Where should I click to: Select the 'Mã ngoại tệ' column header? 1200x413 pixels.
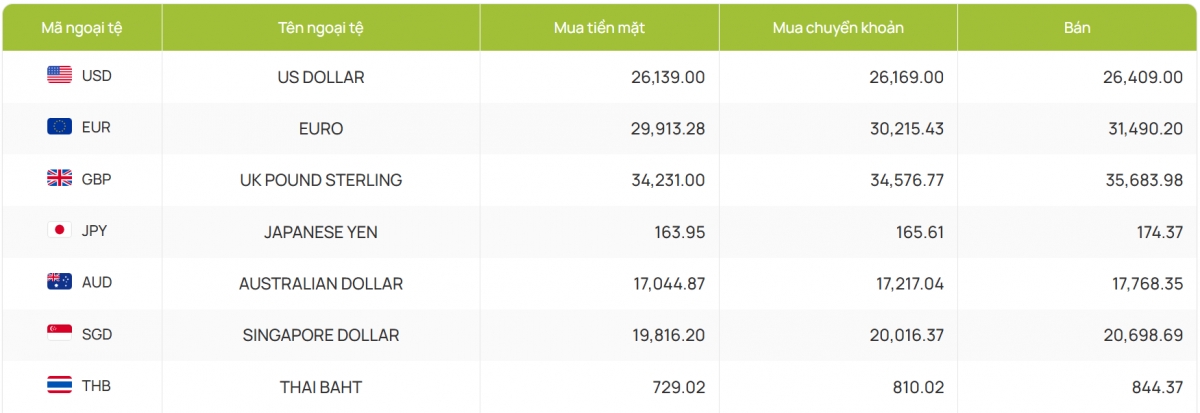[81, 28]
